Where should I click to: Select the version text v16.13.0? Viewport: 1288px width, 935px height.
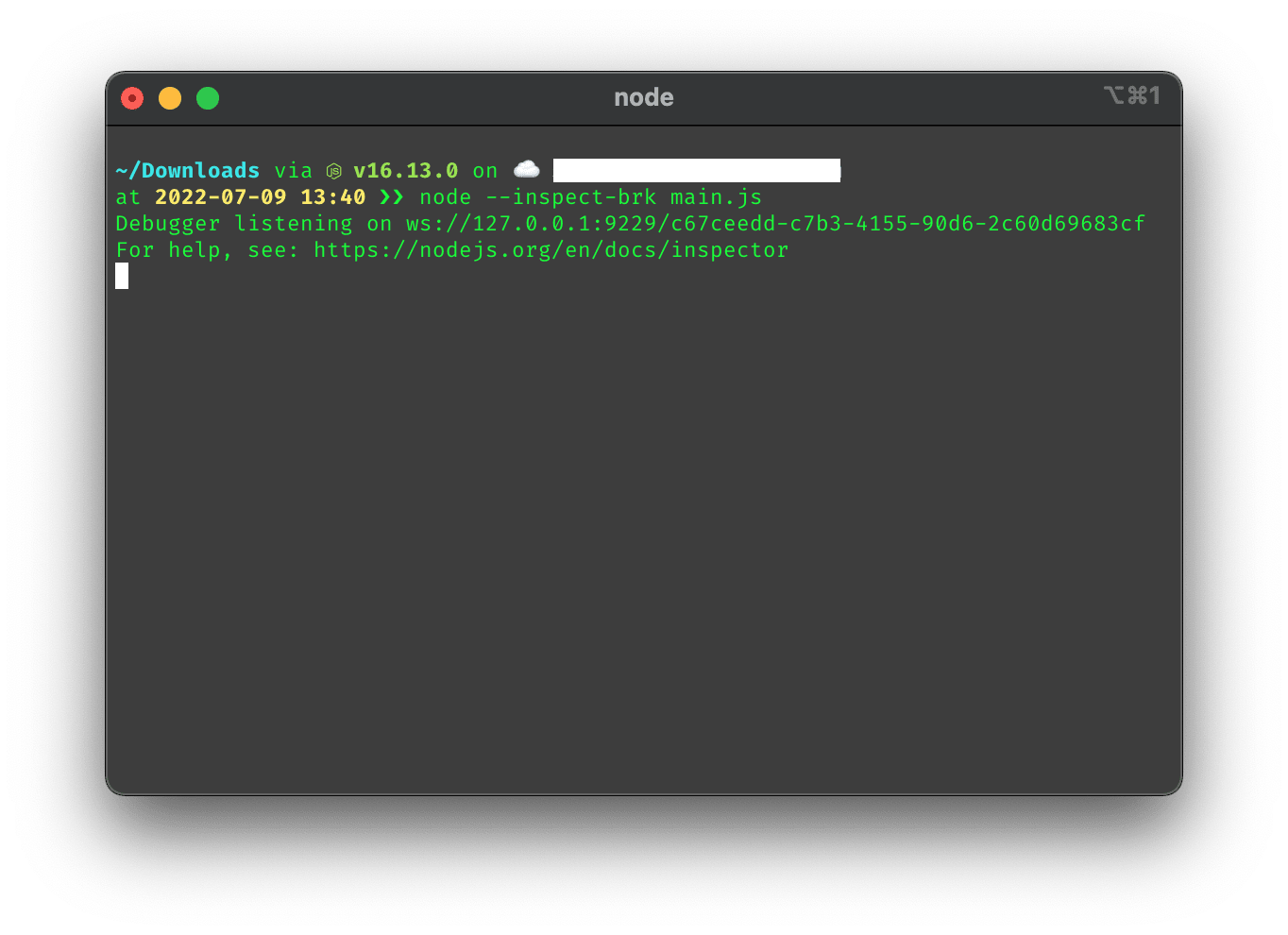coord(405,170)
